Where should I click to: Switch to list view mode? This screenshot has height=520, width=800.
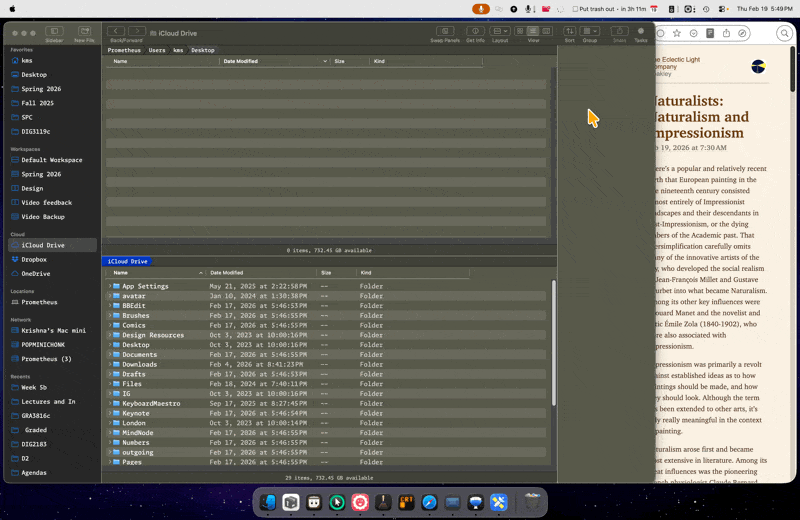[533, 32]
